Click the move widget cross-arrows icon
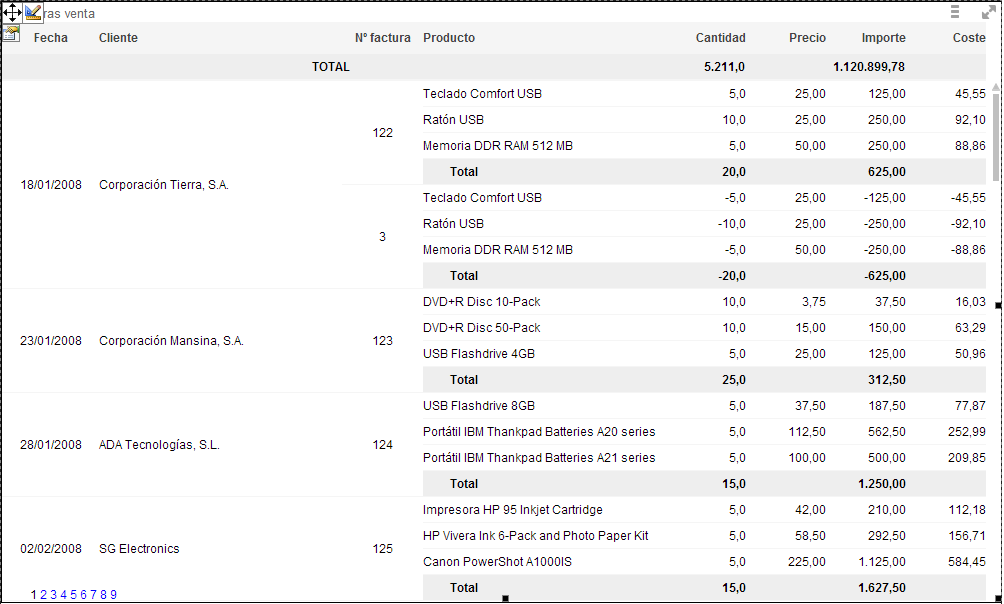The image size is (1004, 604). [x=12, y=13]
